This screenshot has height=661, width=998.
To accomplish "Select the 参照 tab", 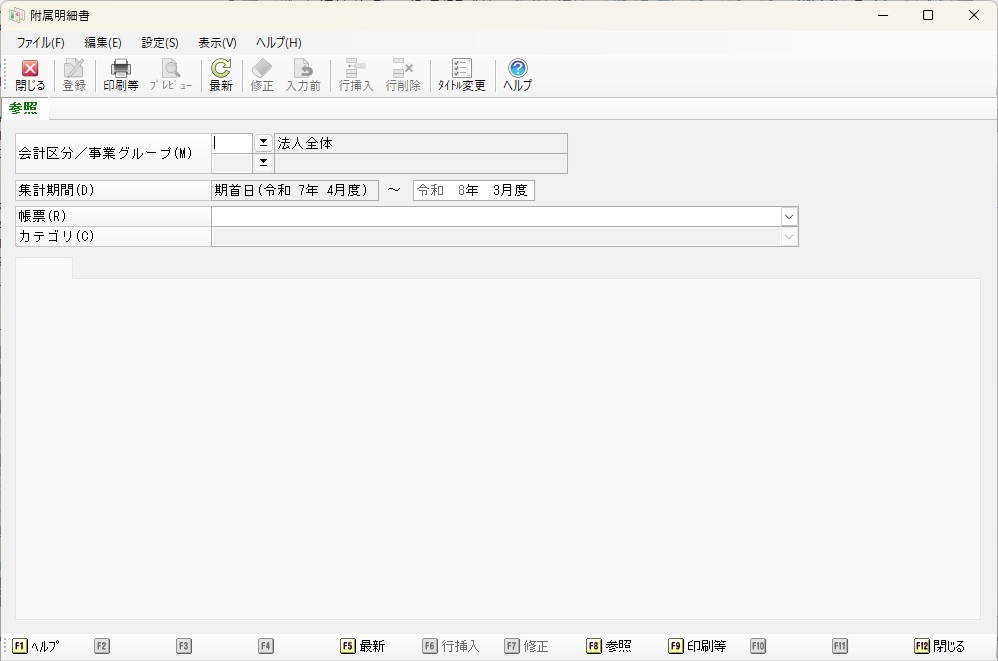I will 24,108.
